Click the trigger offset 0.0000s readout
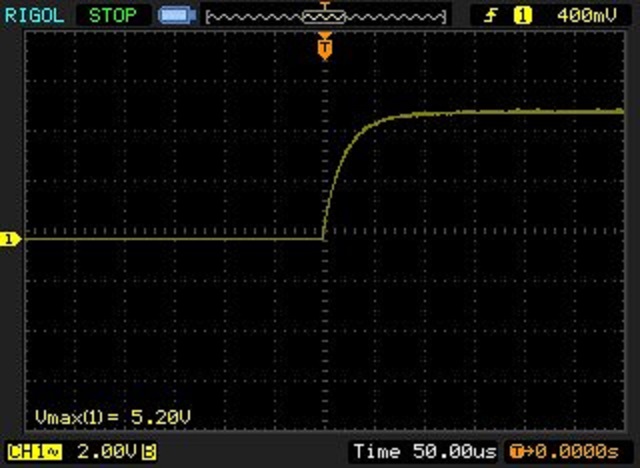Viewport: 640px width, 468px height. tap(564, 452)
